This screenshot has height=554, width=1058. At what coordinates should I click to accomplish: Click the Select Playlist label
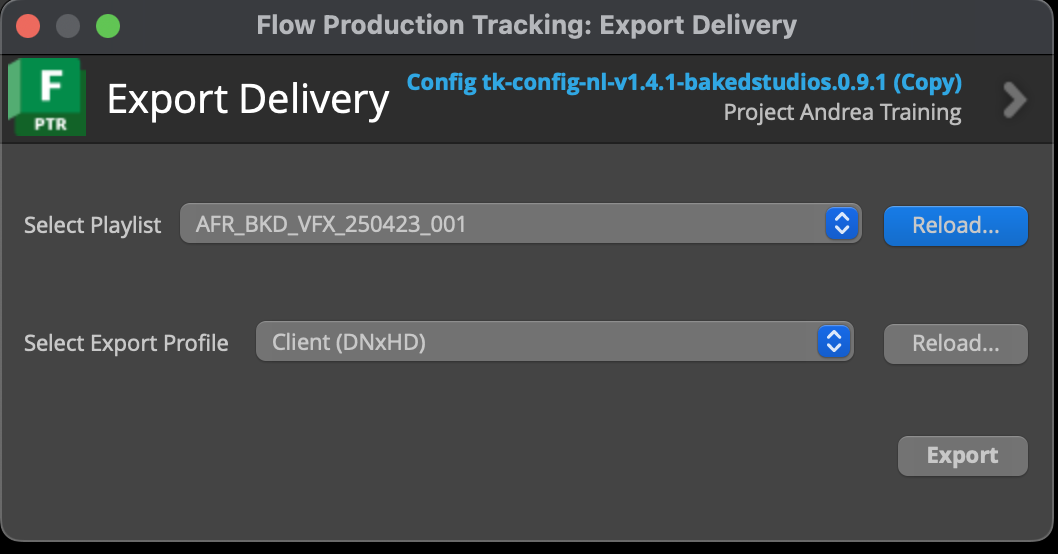(92, 225)
